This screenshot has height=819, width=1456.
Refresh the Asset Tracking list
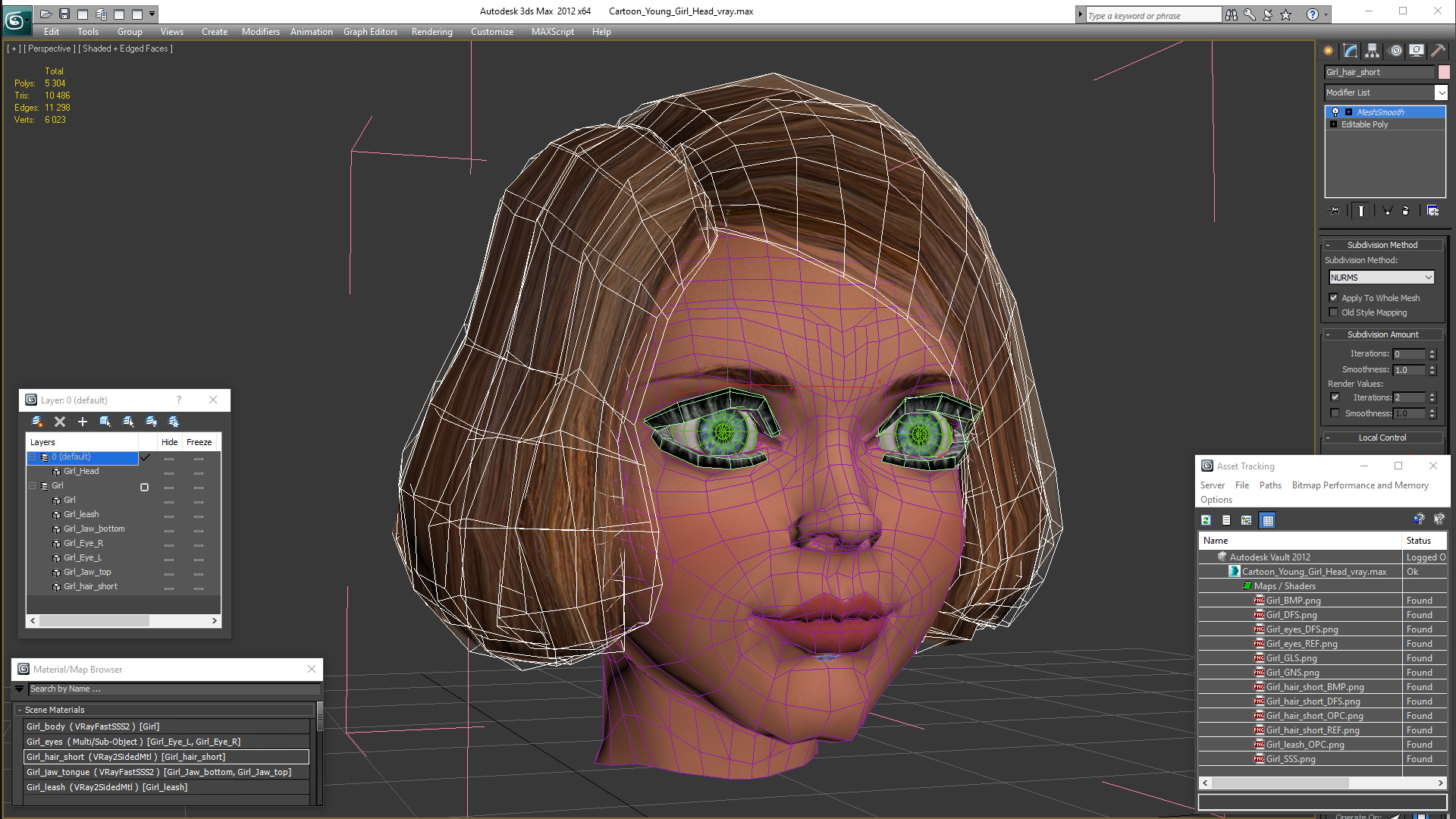(x=1206, y=520)
